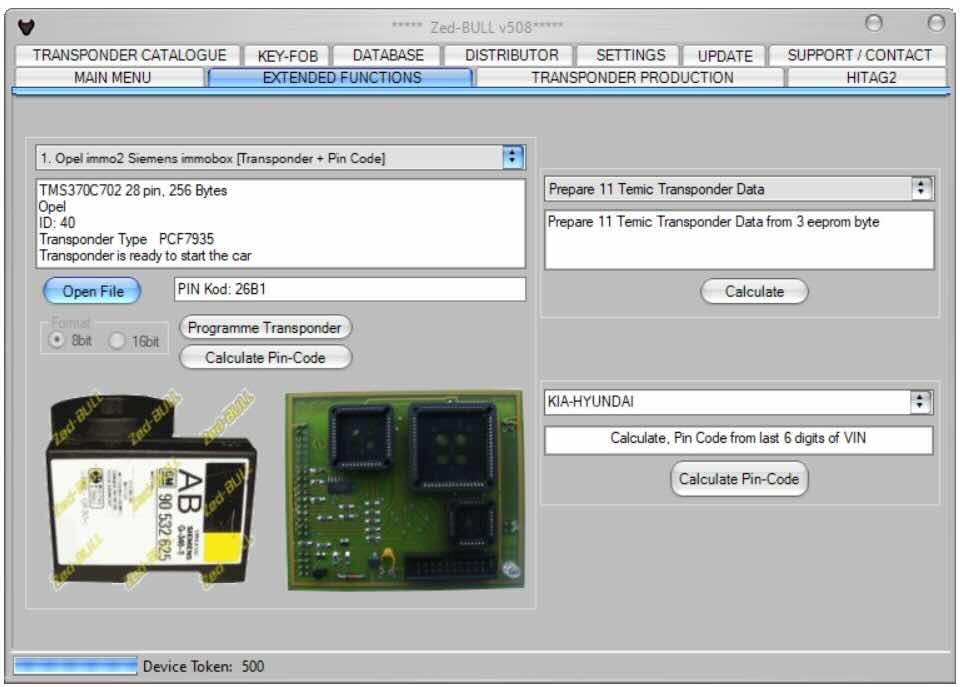Click Calculate Pin-Code in the KIA-HYUNDAI panel
This screenshot has height=687, width=960.
point(739,479)
